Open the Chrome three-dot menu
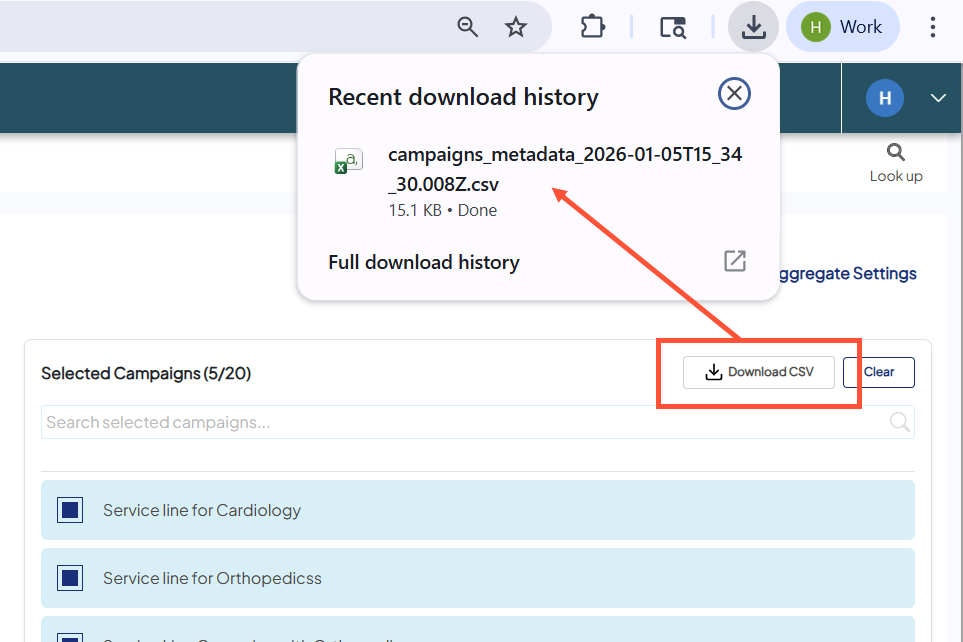 click(x=932, y=27)
